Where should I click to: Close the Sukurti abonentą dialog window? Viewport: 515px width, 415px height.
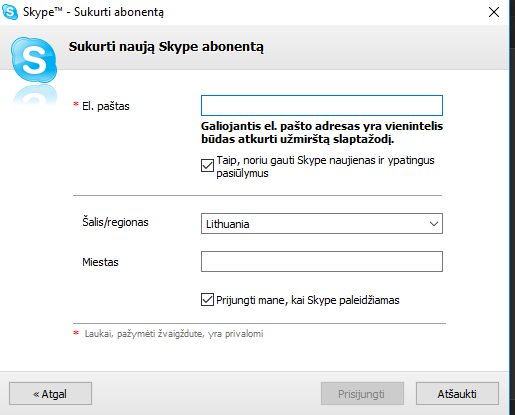pyautogui.click(x=494, y=12)
